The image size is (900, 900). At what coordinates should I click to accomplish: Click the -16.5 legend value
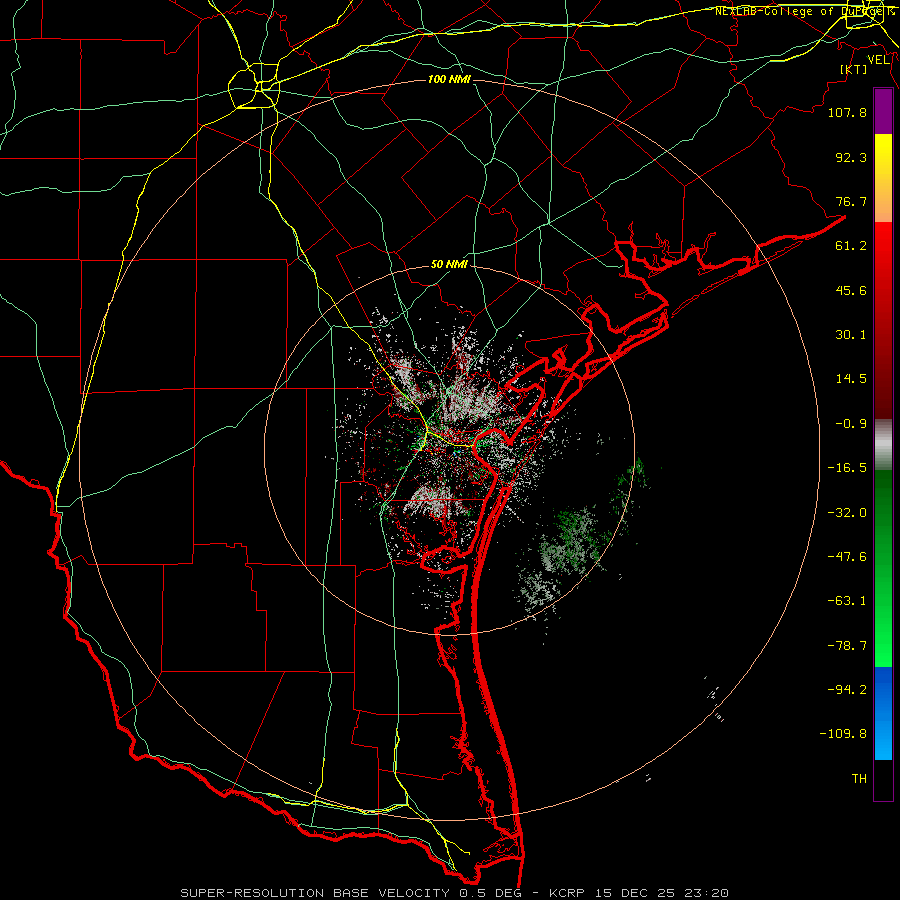point(847,468)
